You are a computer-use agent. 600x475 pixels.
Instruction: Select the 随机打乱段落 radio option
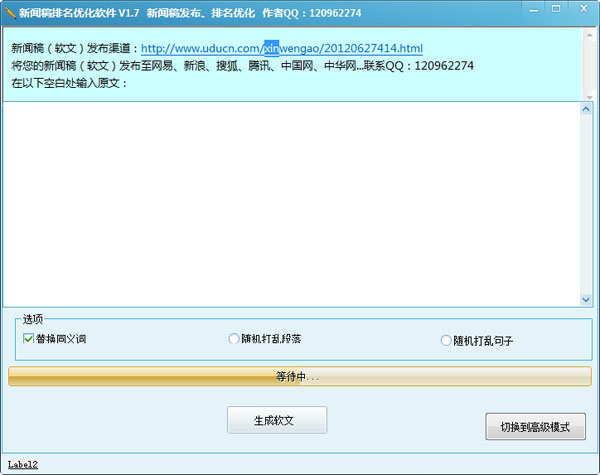click(234, 339)
